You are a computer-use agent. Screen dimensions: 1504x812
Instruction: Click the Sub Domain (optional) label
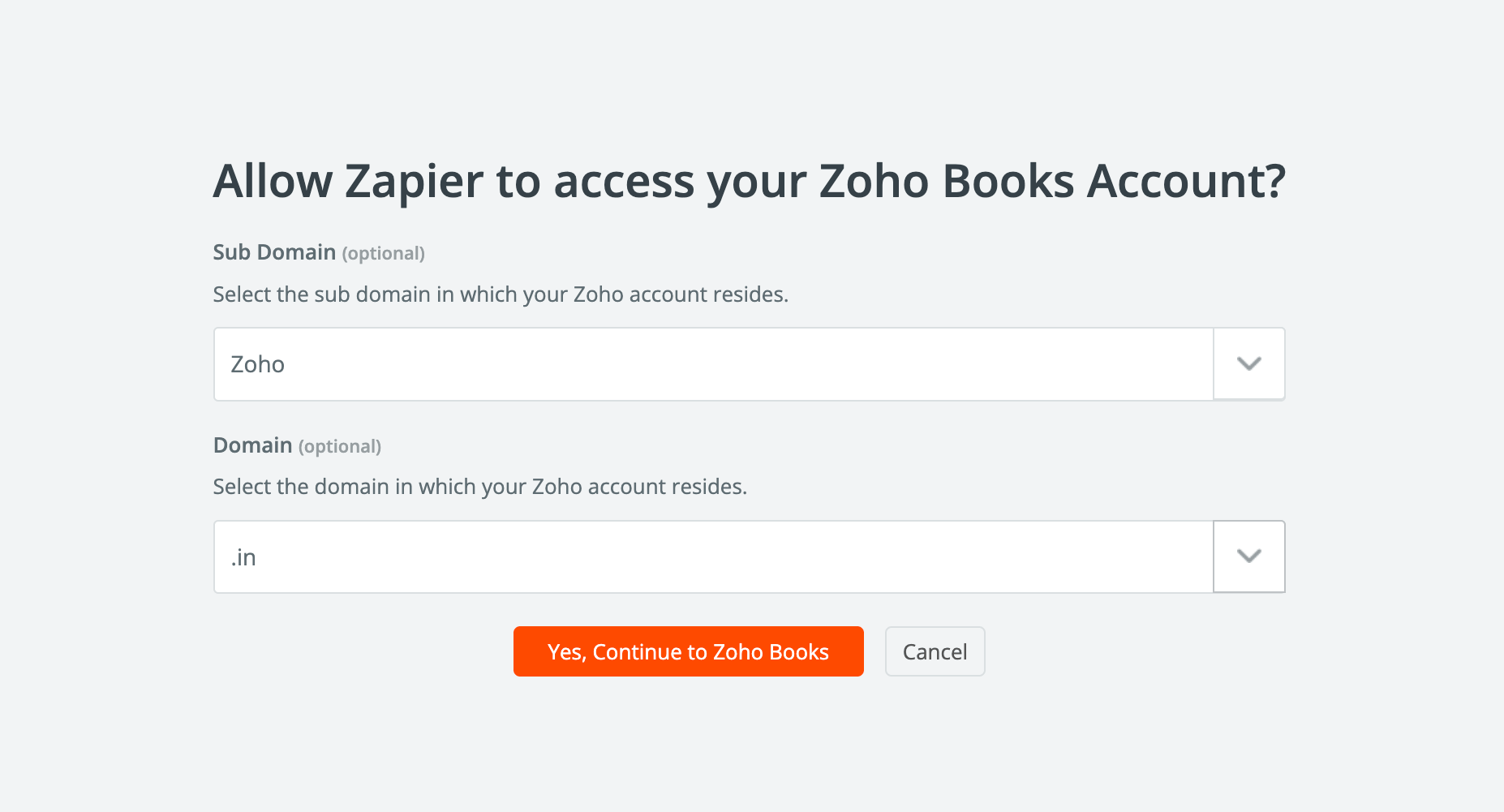274,251
